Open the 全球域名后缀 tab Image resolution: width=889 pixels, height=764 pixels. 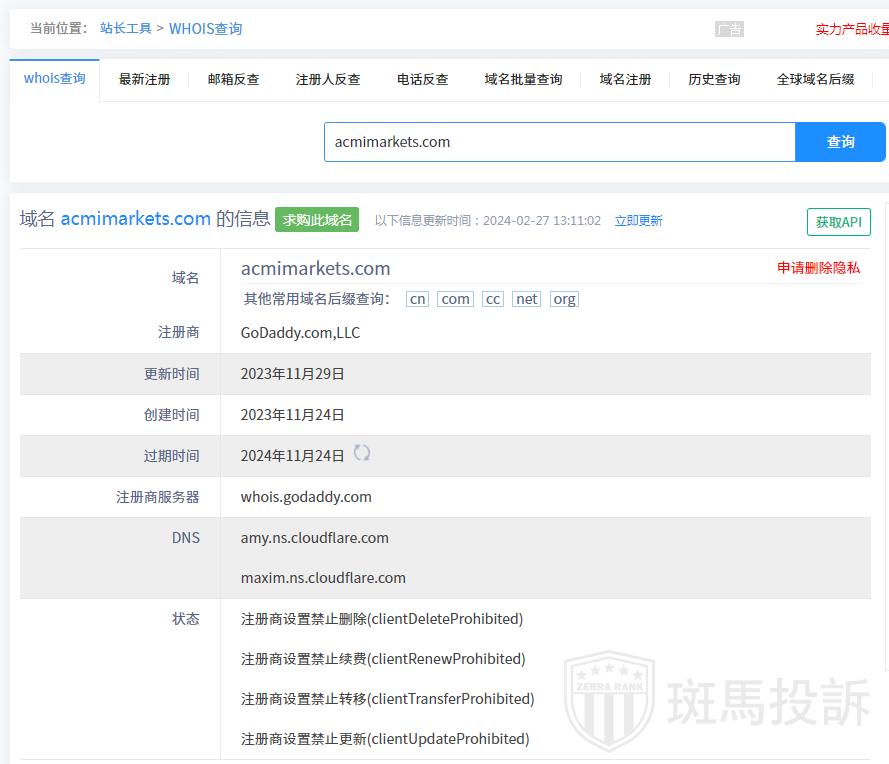pyautogui.click(x=815, y=79)
